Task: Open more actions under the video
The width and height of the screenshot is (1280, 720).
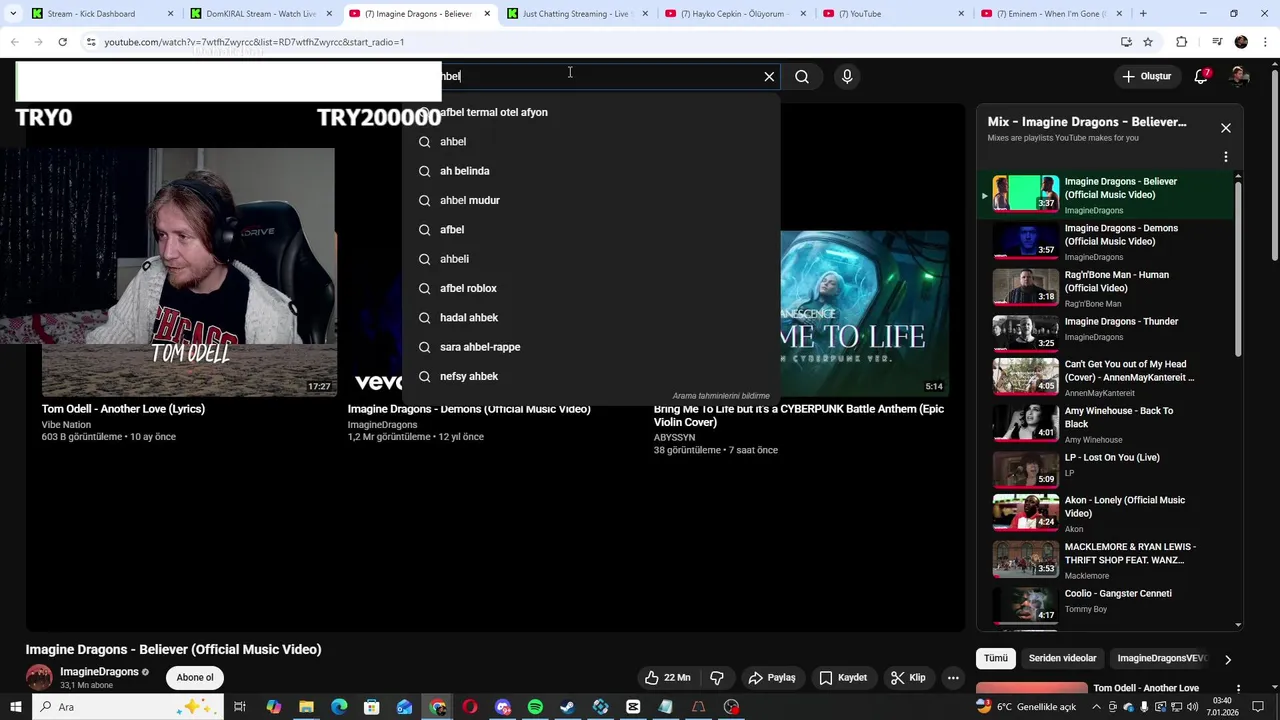Action: click(953, 677)
